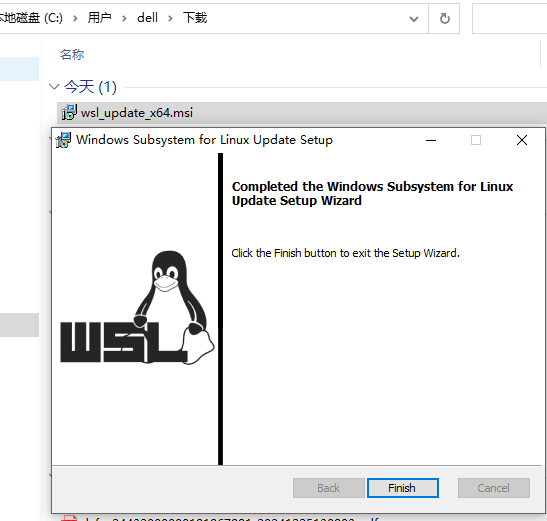Click the WSL penguin logo image
This screenshot has width=547, height=521.
[137, 308]
